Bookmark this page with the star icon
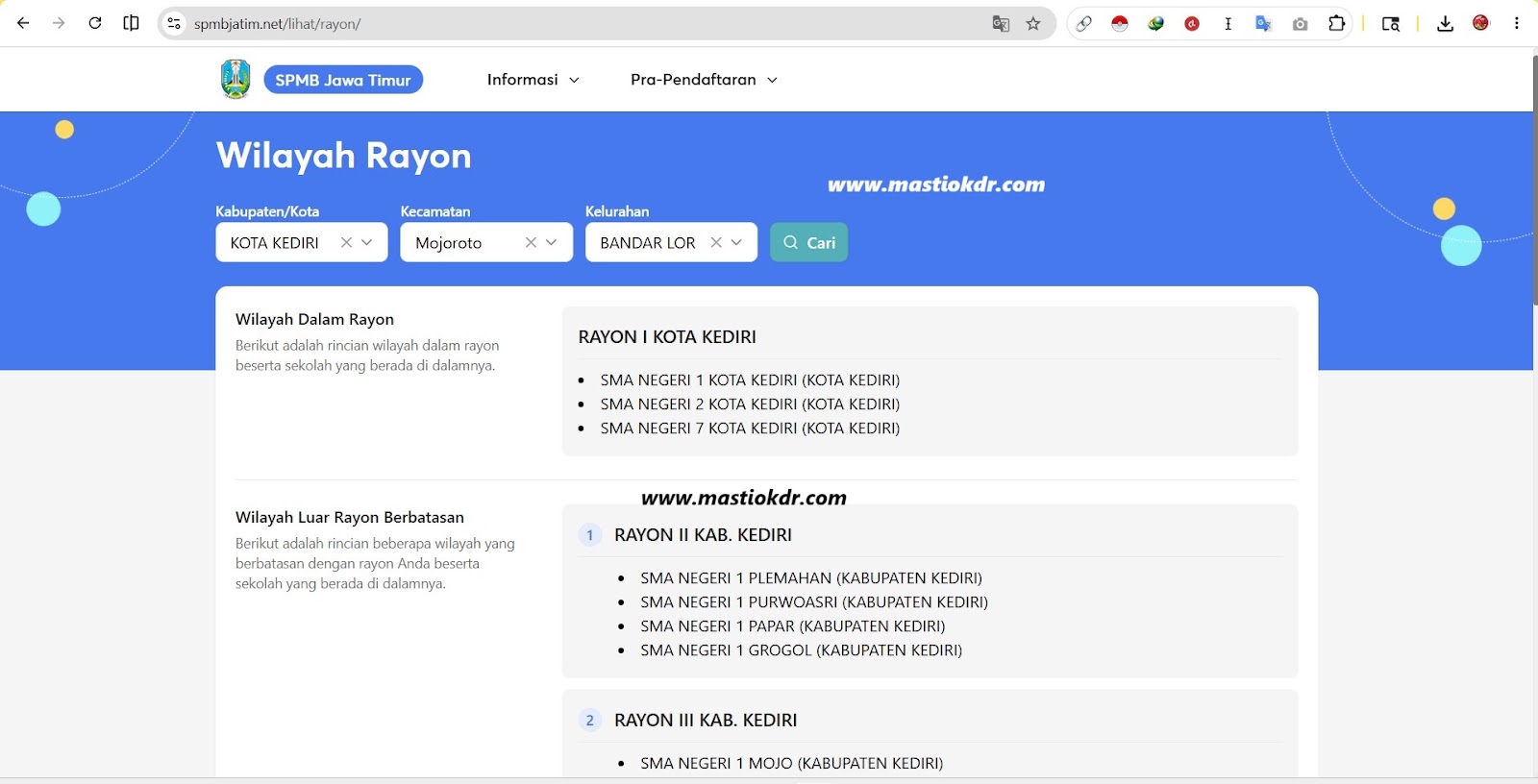The image size is (1538, 784). click(1033, 24)
